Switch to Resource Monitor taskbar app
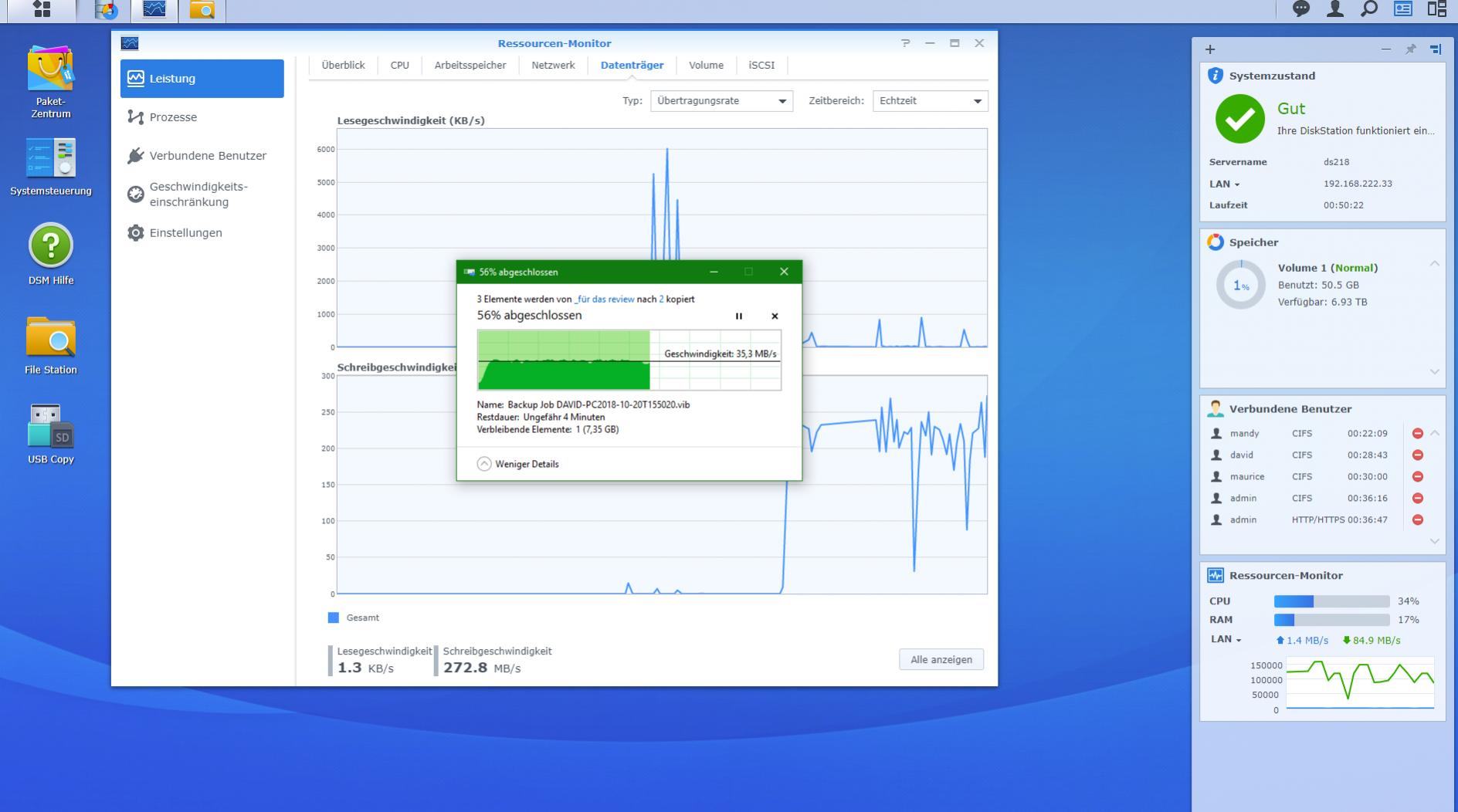The width and height of the screenshot is (1458, 812). pyautogui.click(x=154, y=9)
